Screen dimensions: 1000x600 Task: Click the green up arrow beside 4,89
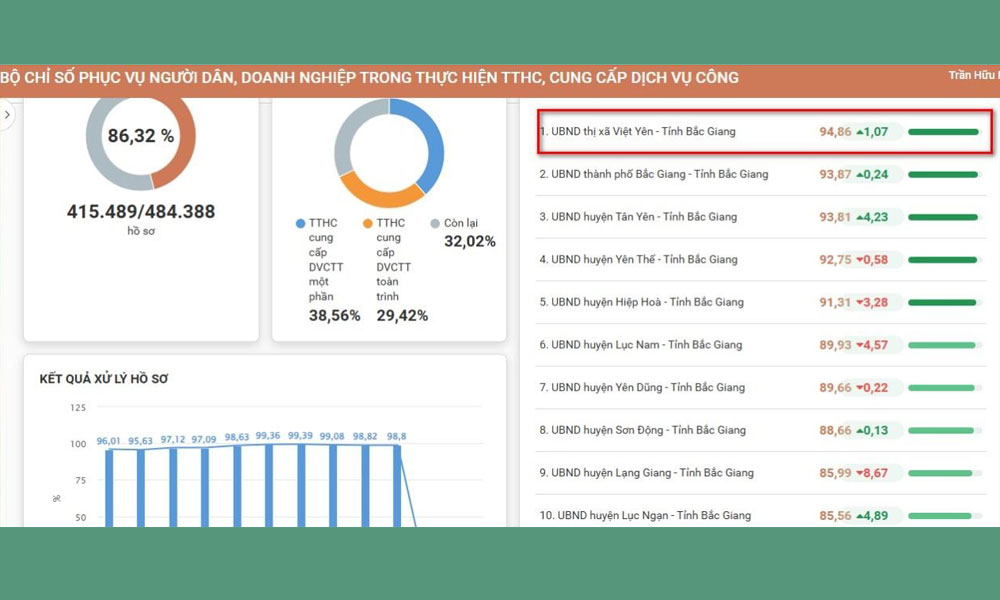(860, 516)
